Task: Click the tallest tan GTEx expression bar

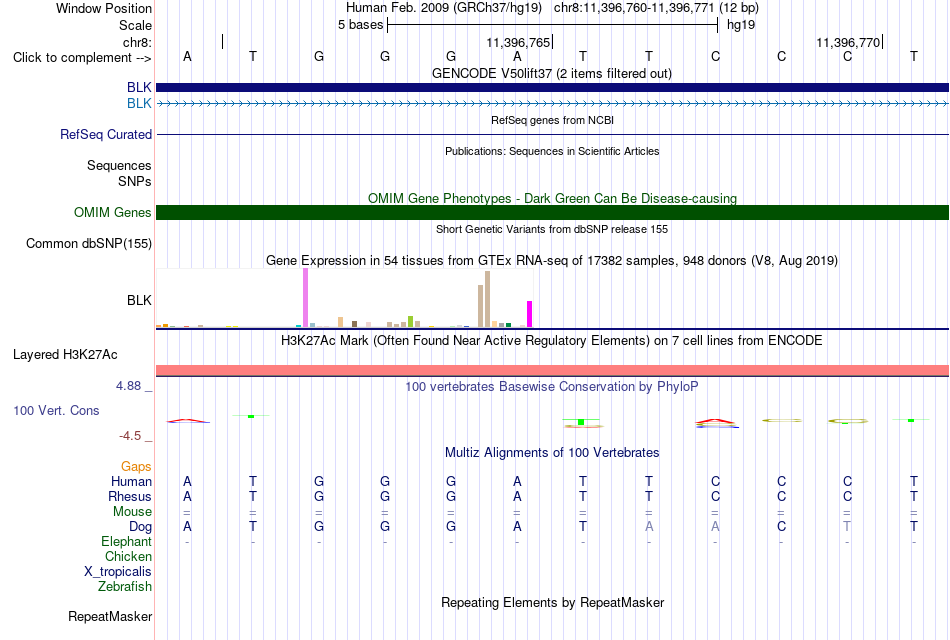Action: coord(487,299)
